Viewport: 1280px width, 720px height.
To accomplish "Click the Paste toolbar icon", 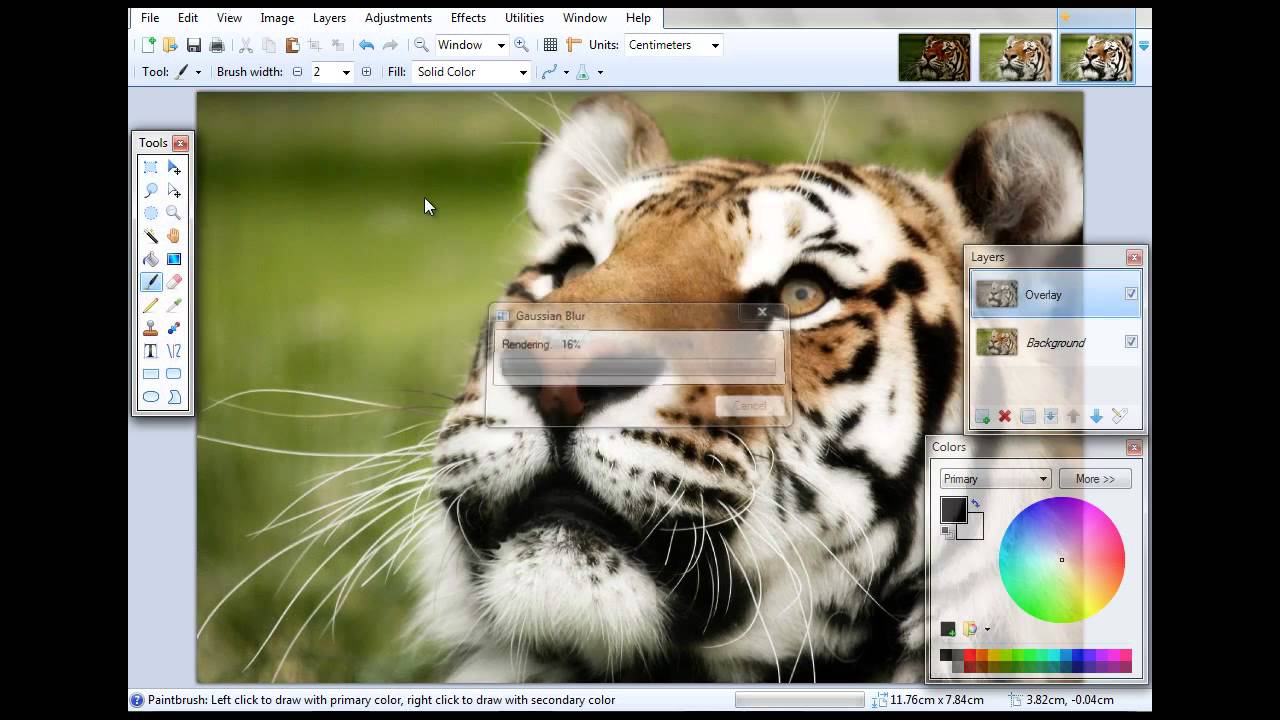I will pyautogui.click(x=292, y=45).
